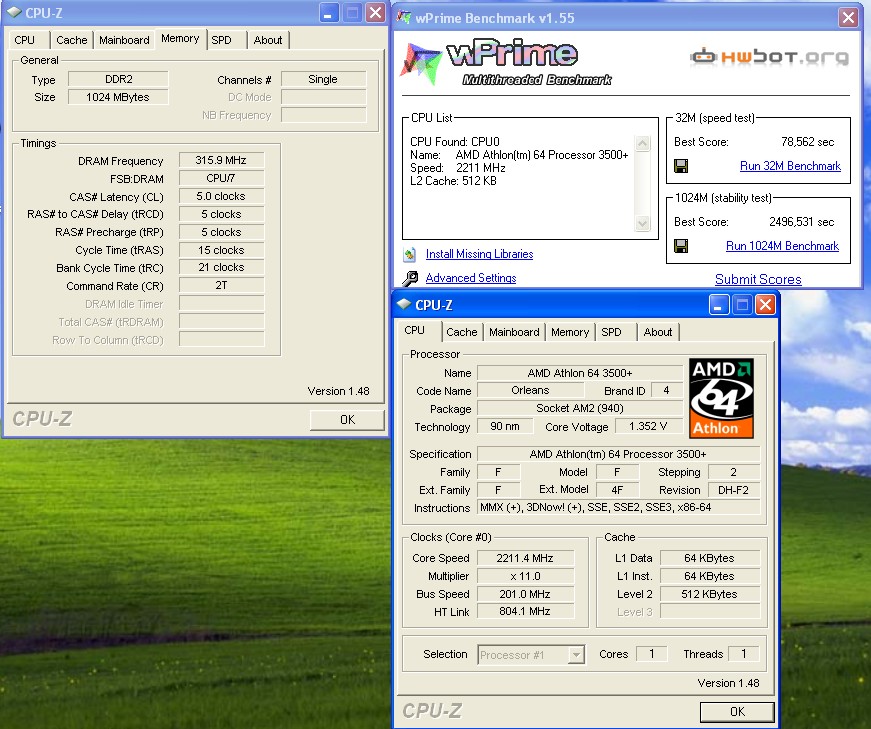The width and height of the screenshot is (871, 729).
Task: Click the Cycle Time (tRAS) 15 clocks field
Action: click(221, 250)
